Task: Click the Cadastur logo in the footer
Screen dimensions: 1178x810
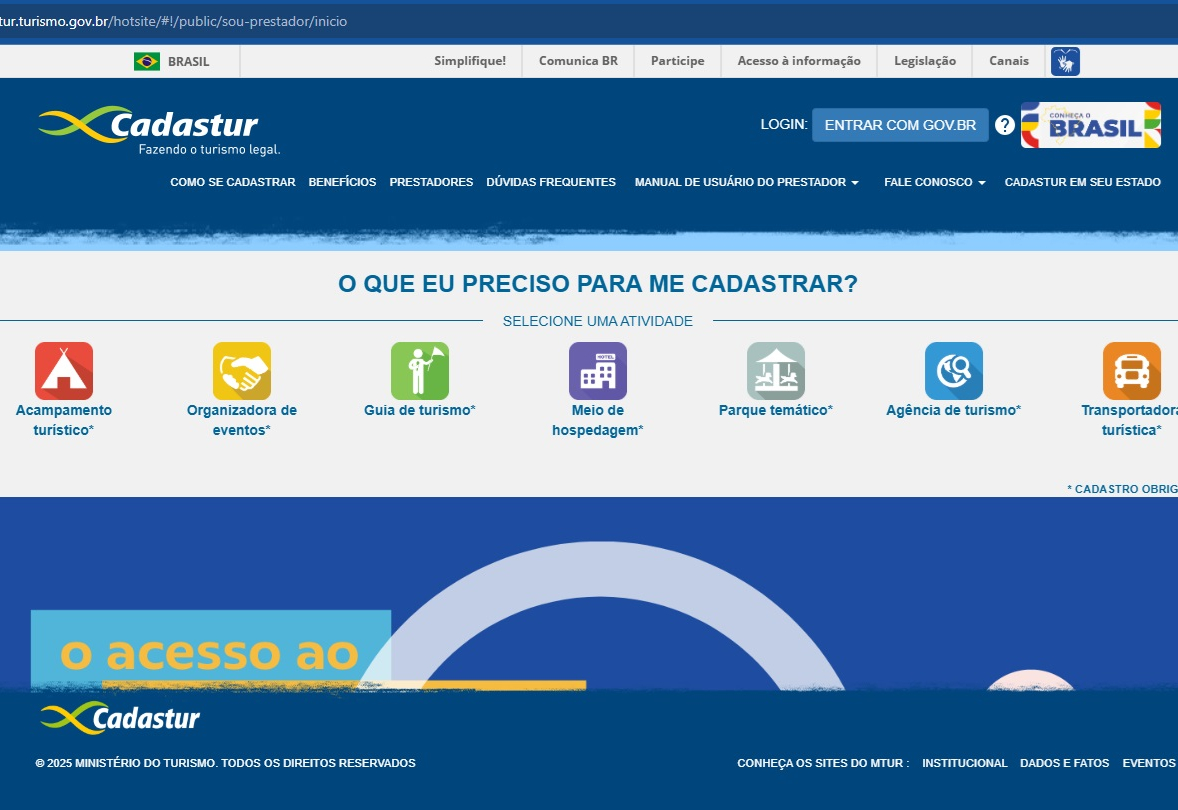Action: (120, 718)
